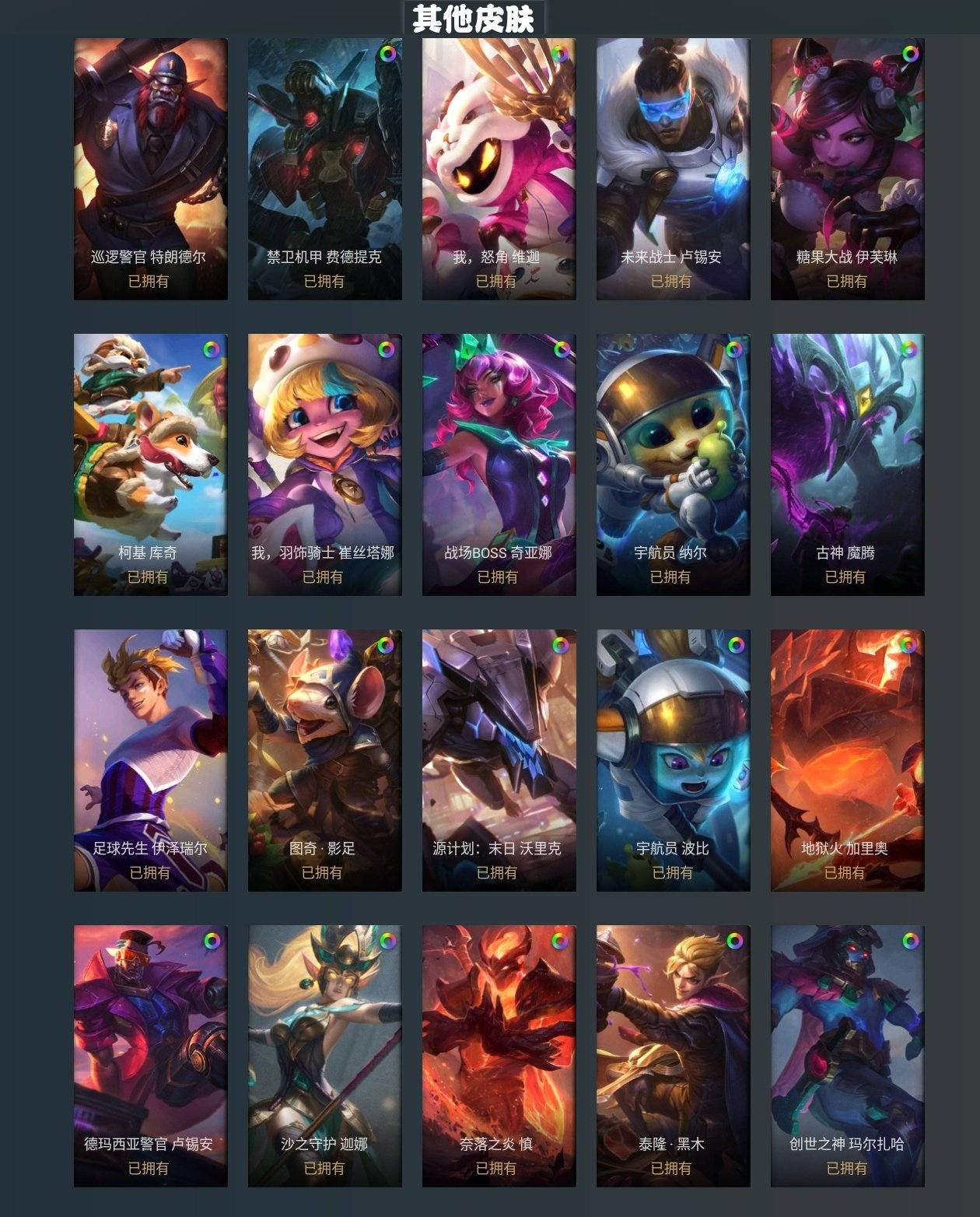The width and height of the screenshot is (980, 1217).
Task: Click chroma wheel icon on 我，怒角 维迦 card
Action: pos(559,54)
